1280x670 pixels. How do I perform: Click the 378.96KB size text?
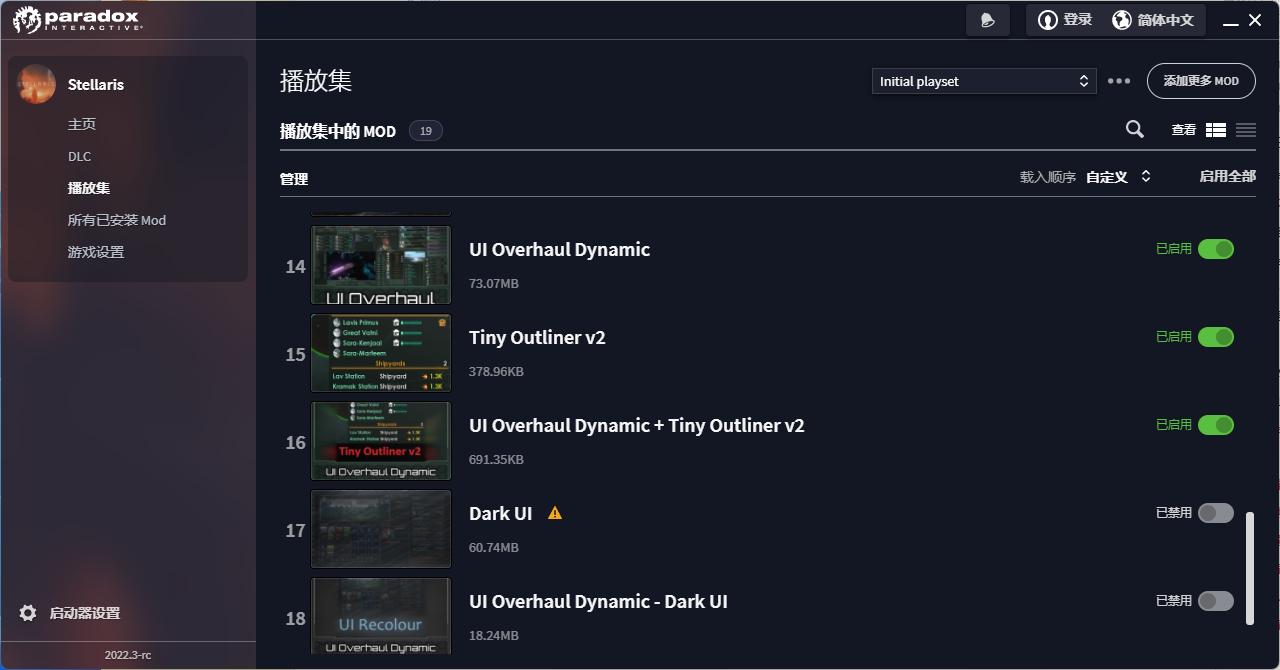click(497, 372)
